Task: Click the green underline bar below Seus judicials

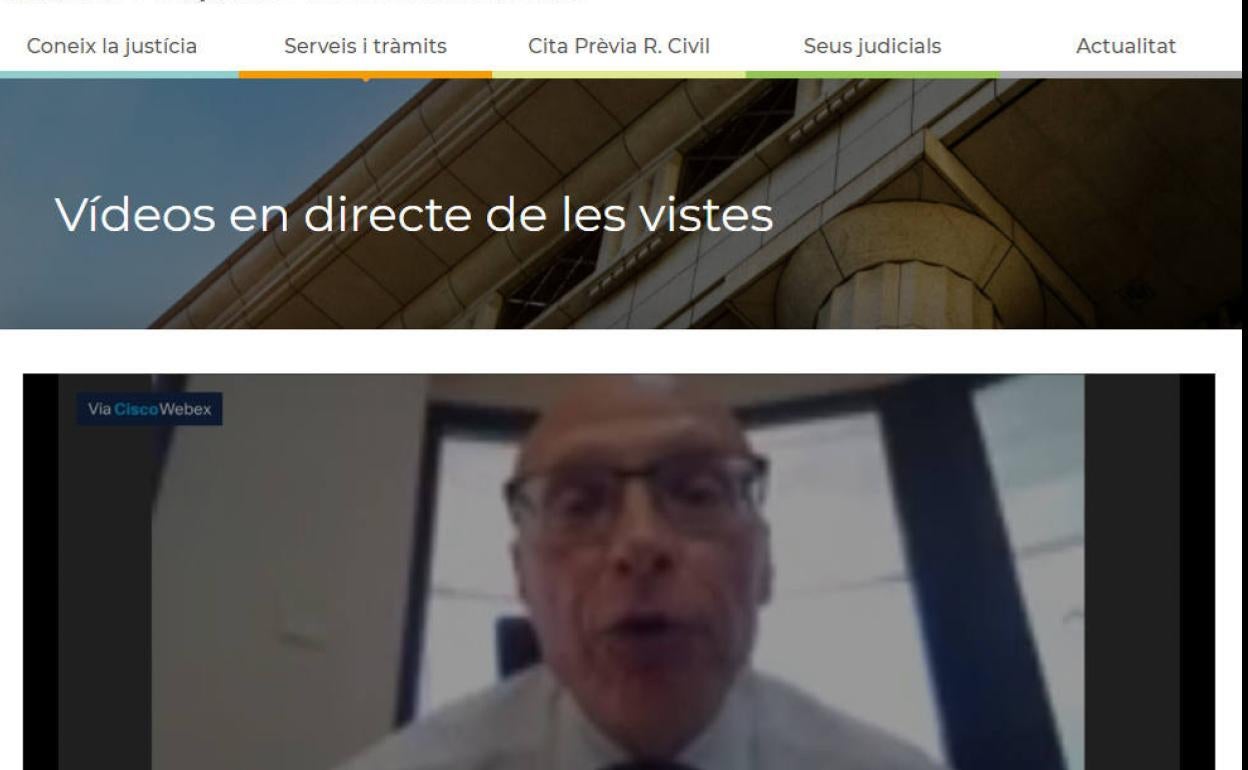Action: click(872, 74)
